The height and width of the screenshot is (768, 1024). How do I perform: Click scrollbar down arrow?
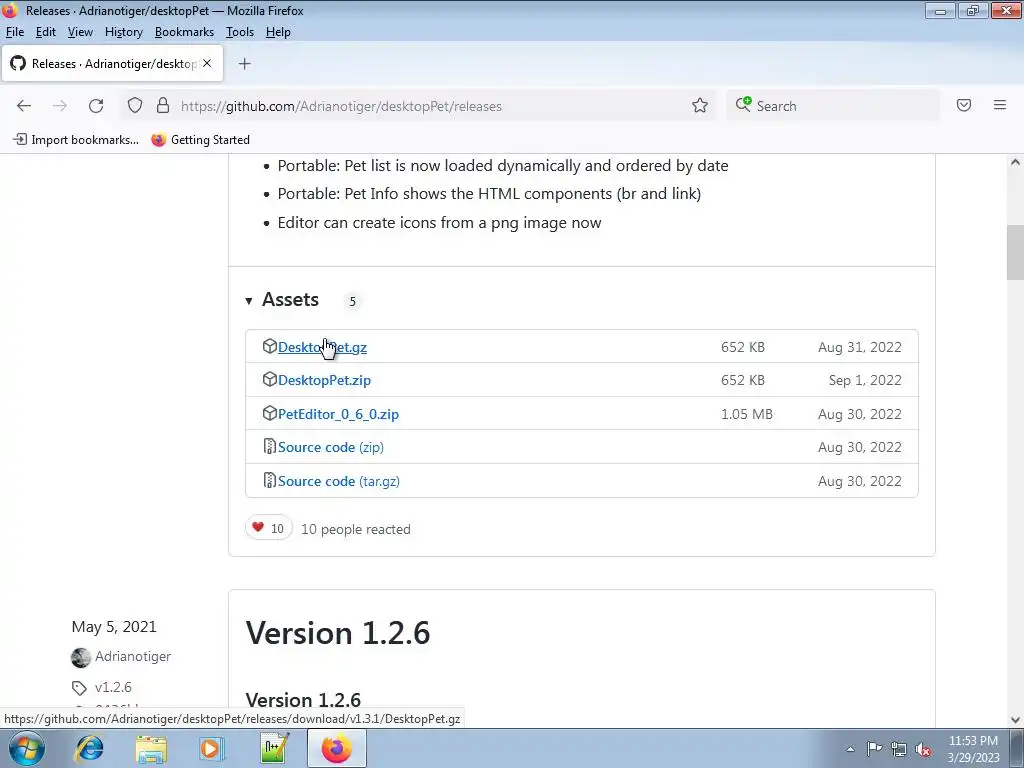pos(1015,720)
